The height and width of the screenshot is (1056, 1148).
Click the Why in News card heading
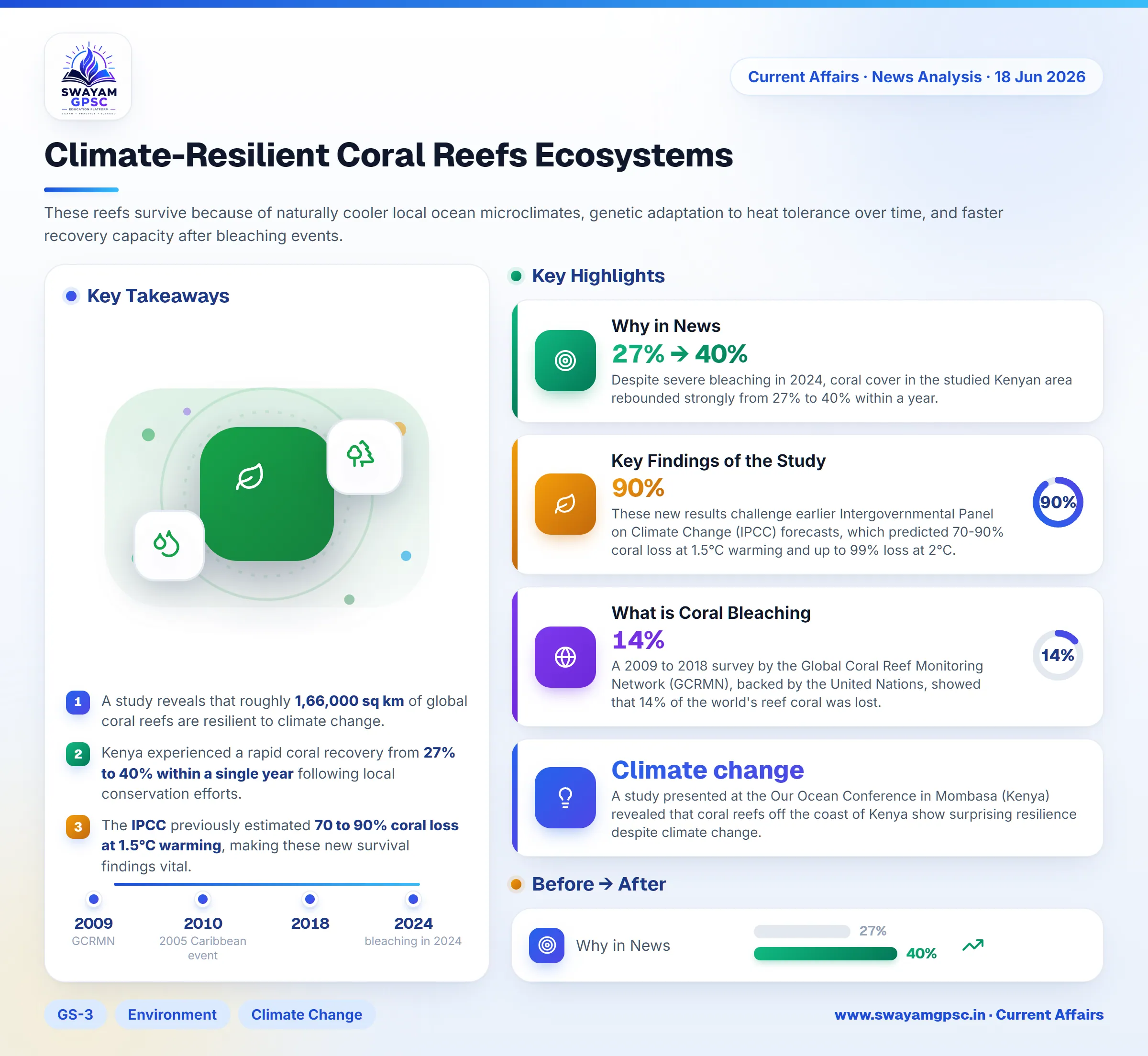click(666, 326)
